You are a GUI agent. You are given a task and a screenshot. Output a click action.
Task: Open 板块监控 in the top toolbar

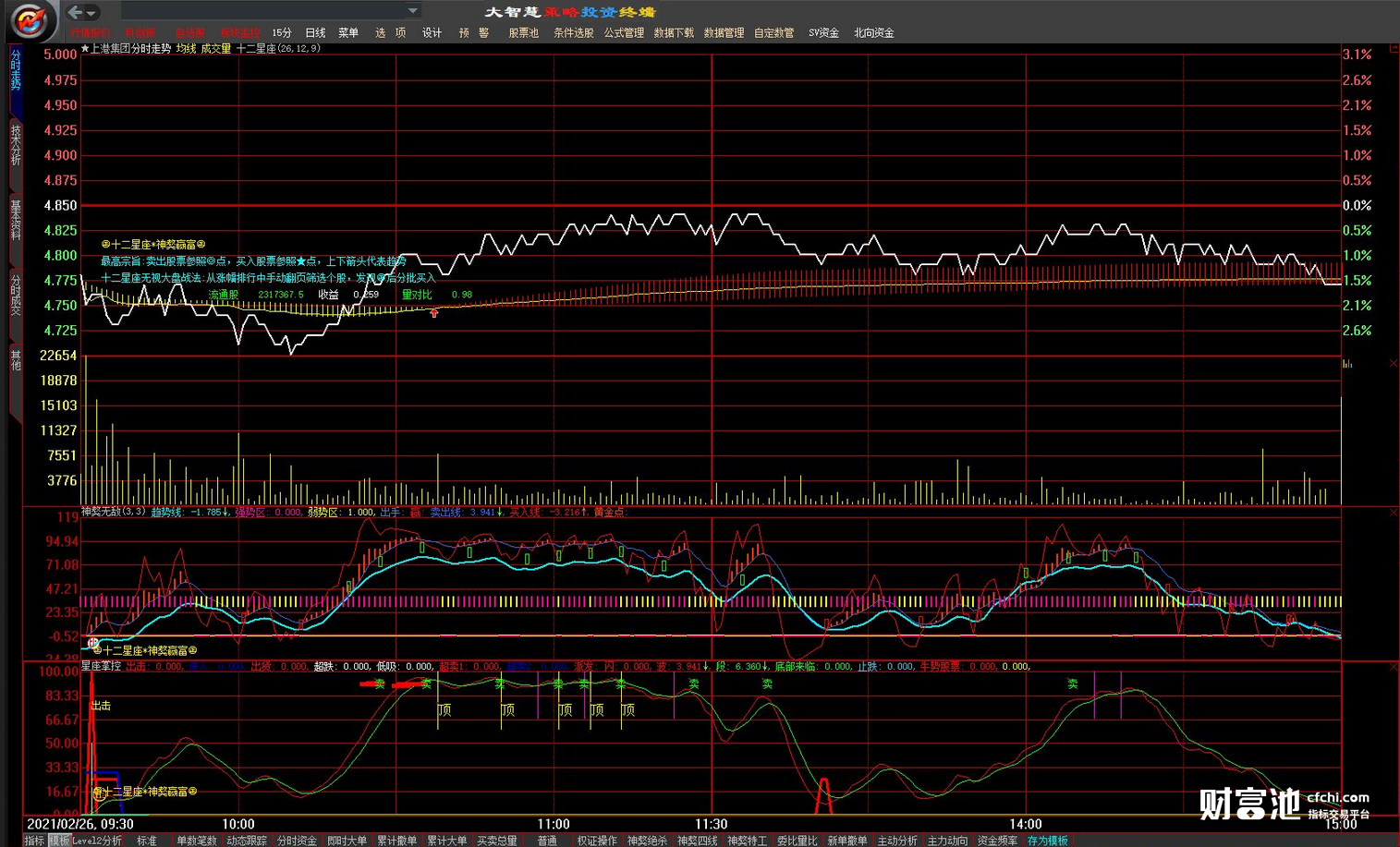[240, 32]
